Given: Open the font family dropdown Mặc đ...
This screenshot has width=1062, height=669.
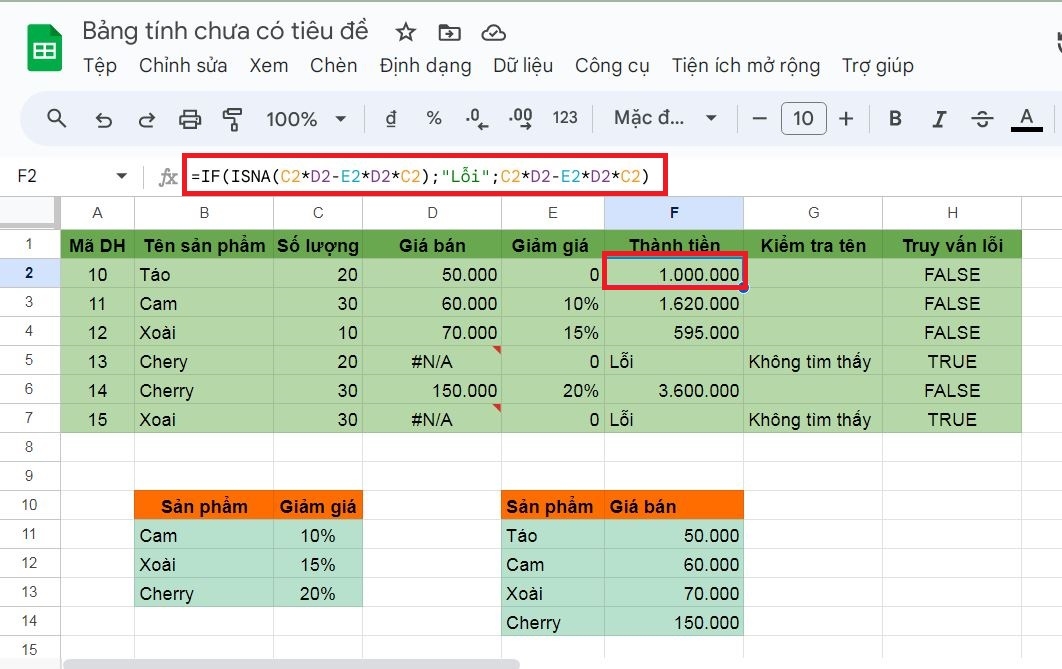Looking at the screenshot, I should tap(665, 118).
